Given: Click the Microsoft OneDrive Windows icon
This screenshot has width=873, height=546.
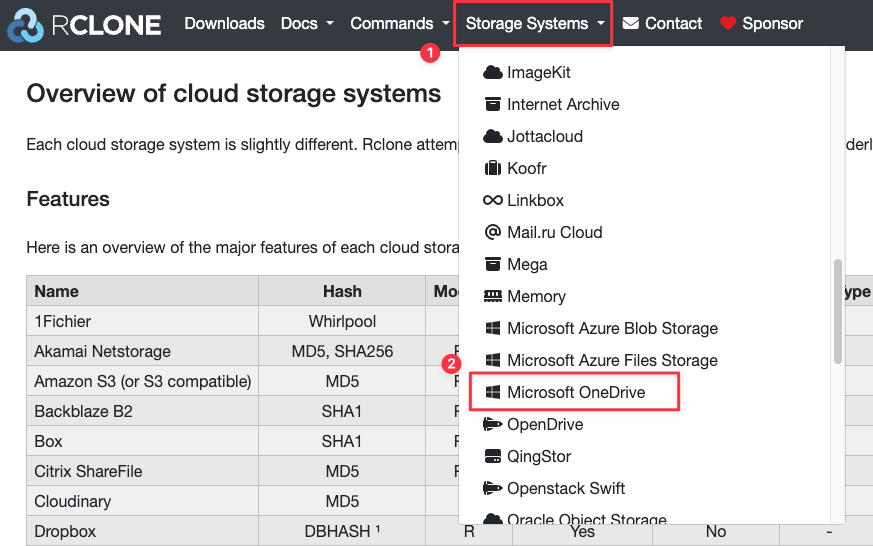Looking at the screenshot, I should (493, 392).
